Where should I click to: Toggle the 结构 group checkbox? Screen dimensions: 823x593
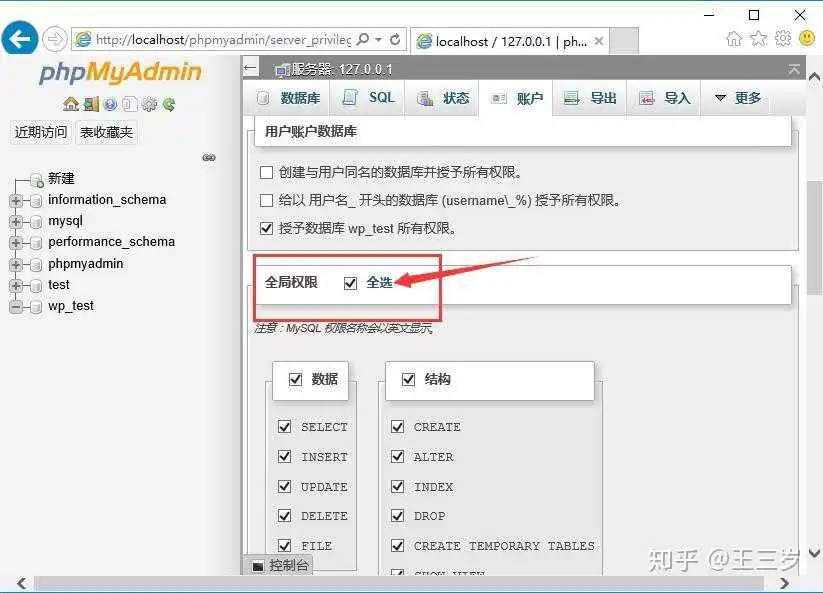click(x=408, y=379)
